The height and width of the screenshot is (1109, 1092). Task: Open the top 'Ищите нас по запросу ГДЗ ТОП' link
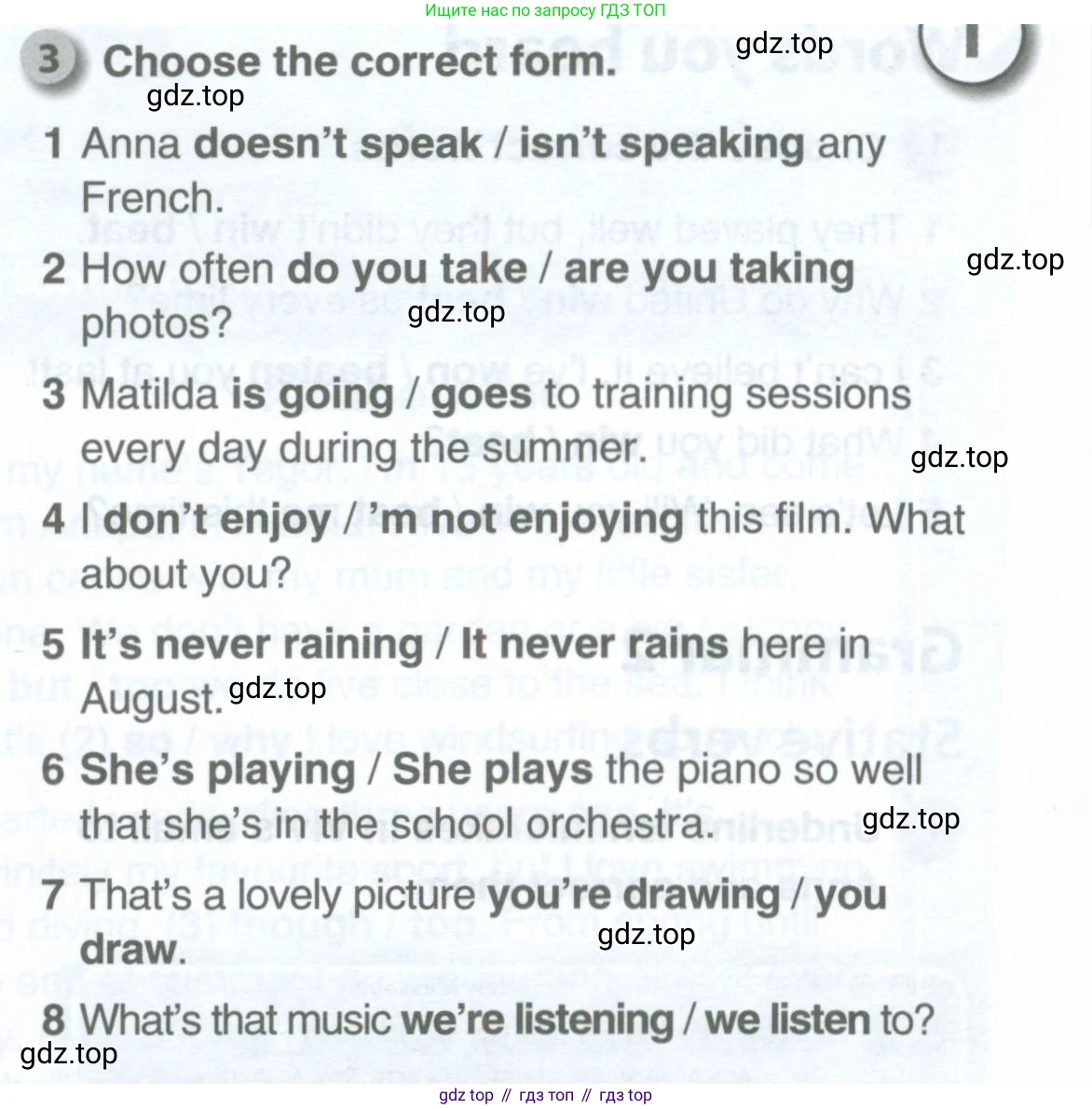545,10
